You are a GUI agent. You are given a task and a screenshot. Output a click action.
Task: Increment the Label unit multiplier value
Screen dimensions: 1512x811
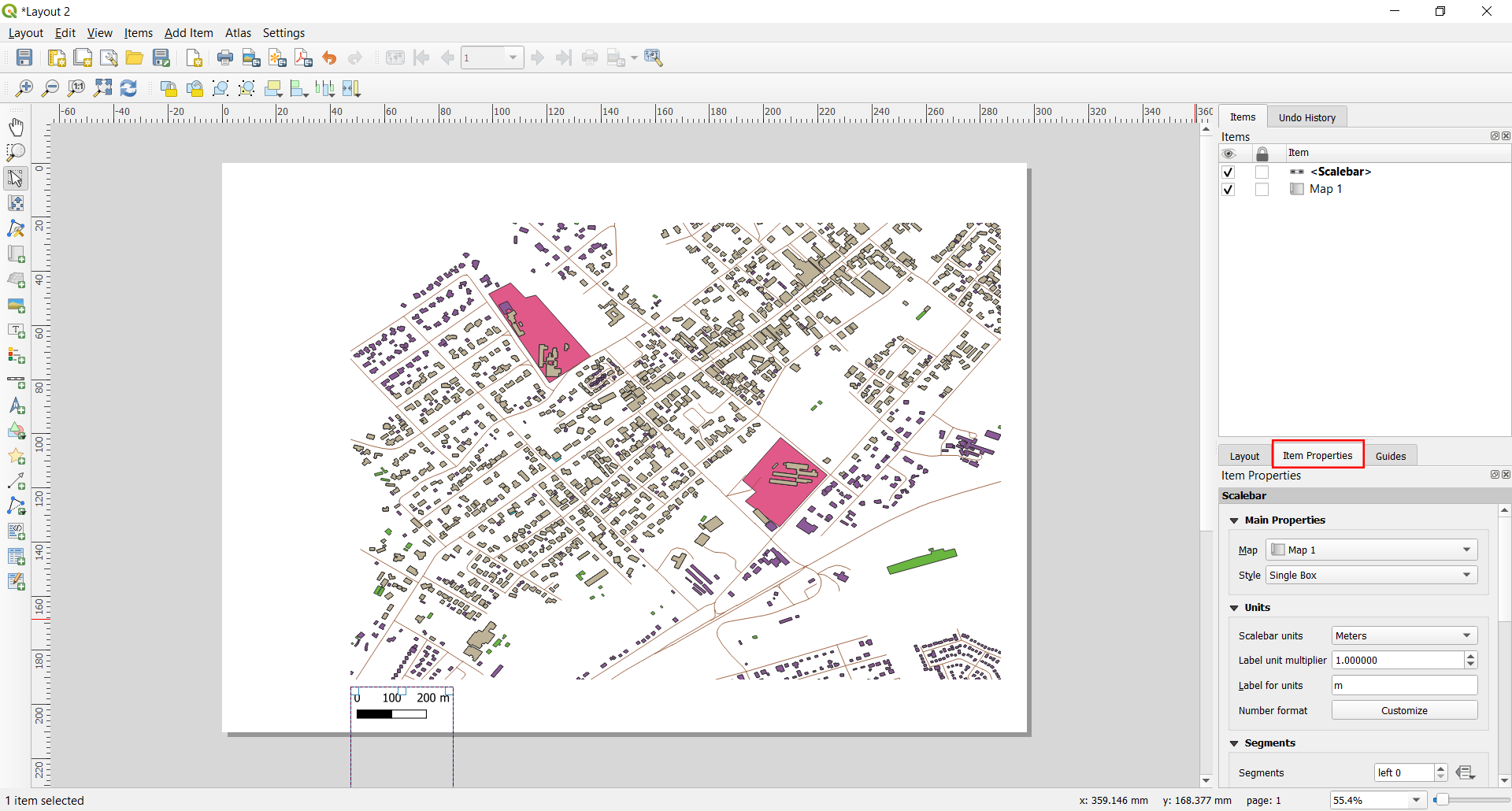coord(1469,656)
